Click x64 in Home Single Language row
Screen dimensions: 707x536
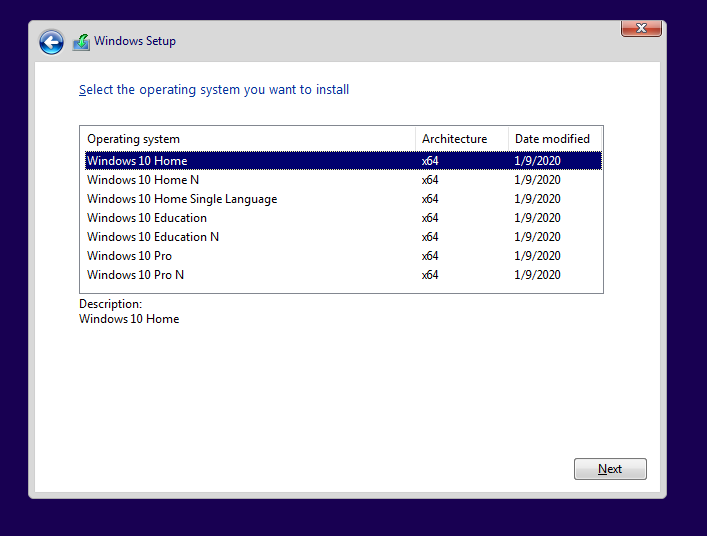point(430,199)
